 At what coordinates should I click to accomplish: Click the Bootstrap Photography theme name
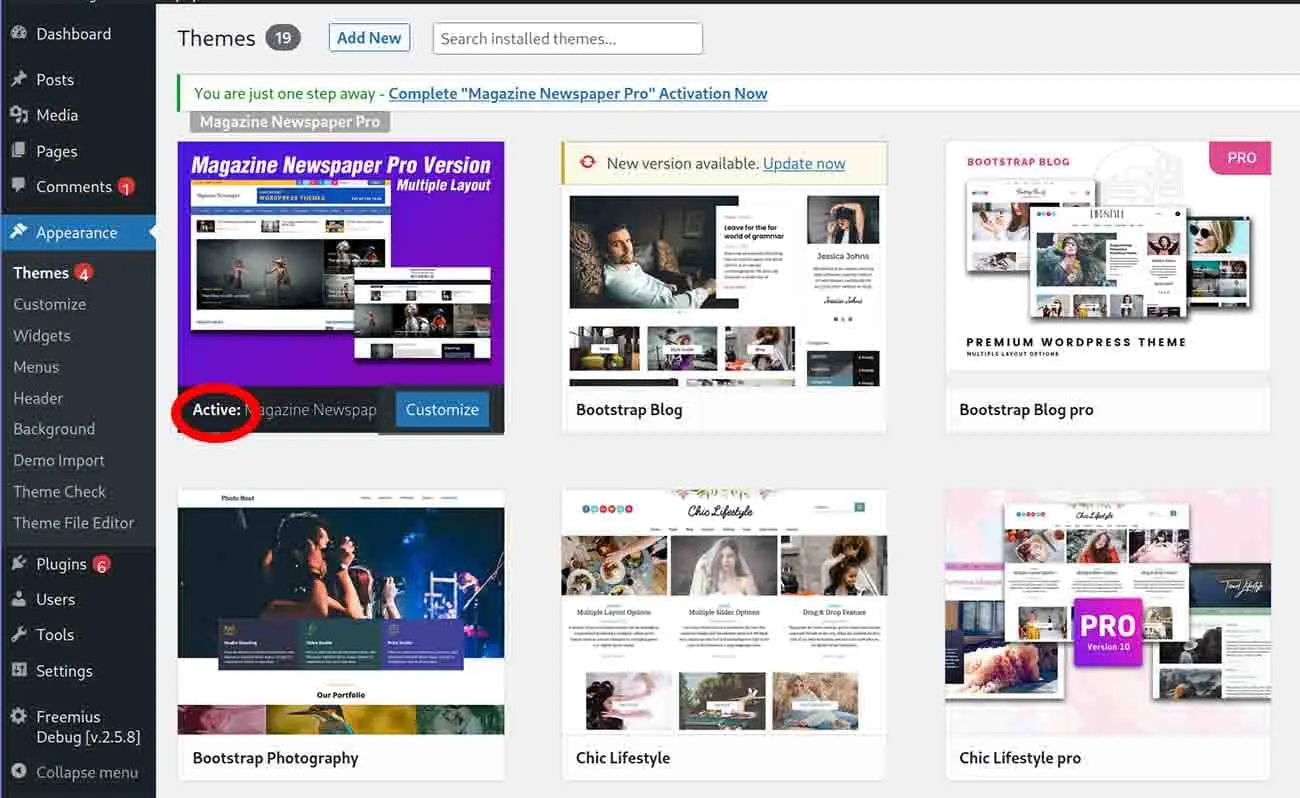pos(275,758)
